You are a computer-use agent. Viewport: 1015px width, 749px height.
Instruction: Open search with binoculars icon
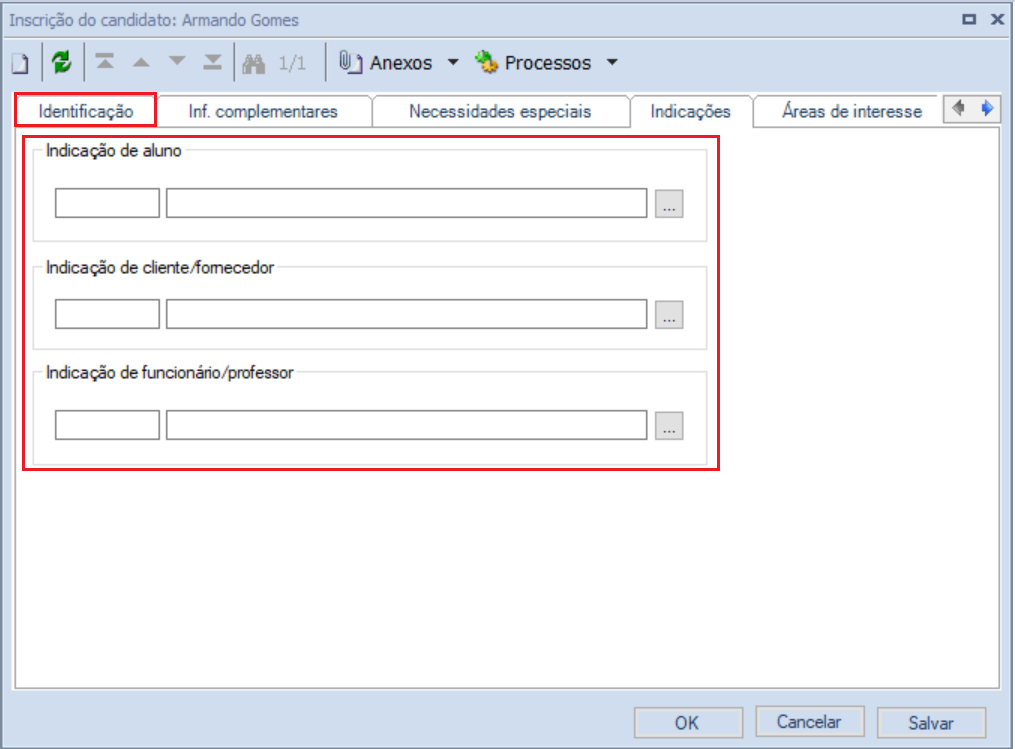point(254,63)
